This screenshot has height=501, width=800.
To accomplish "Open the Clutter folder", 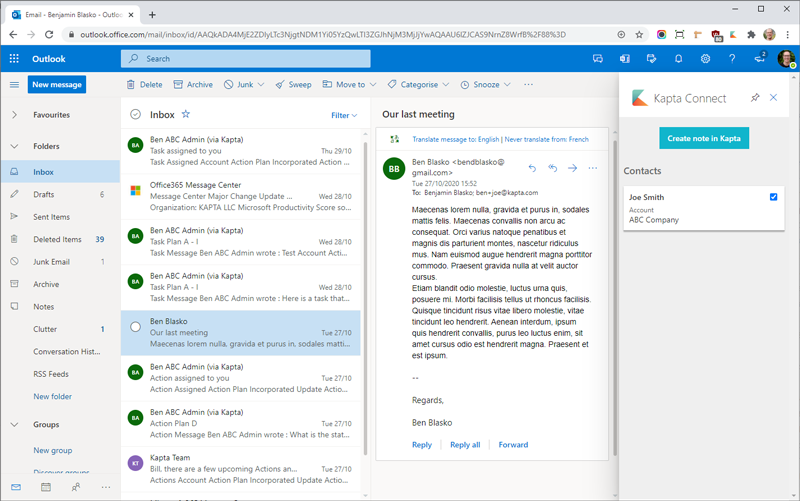I will tap(60, 329).
